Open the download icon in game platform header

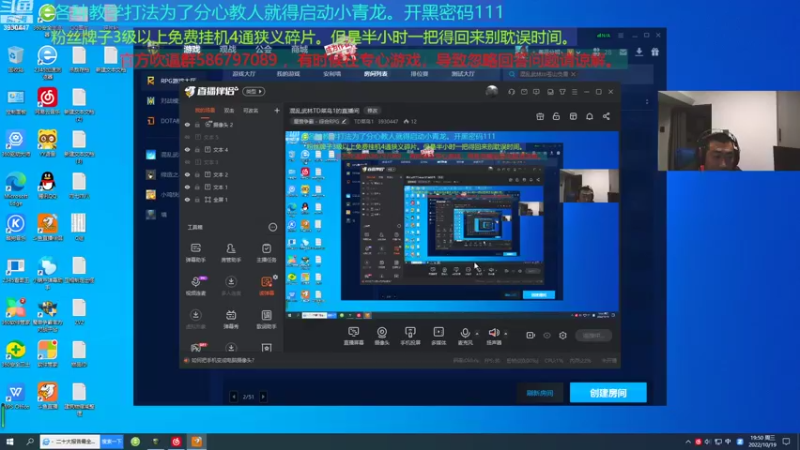click(639, 52)
